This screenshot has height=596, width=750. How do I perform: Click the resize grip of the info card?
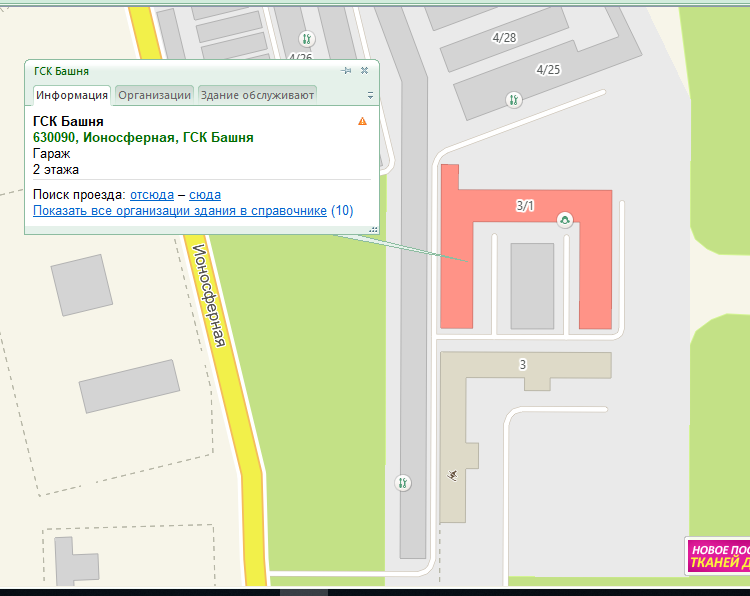pyautogui.click(x=373, y=229)
